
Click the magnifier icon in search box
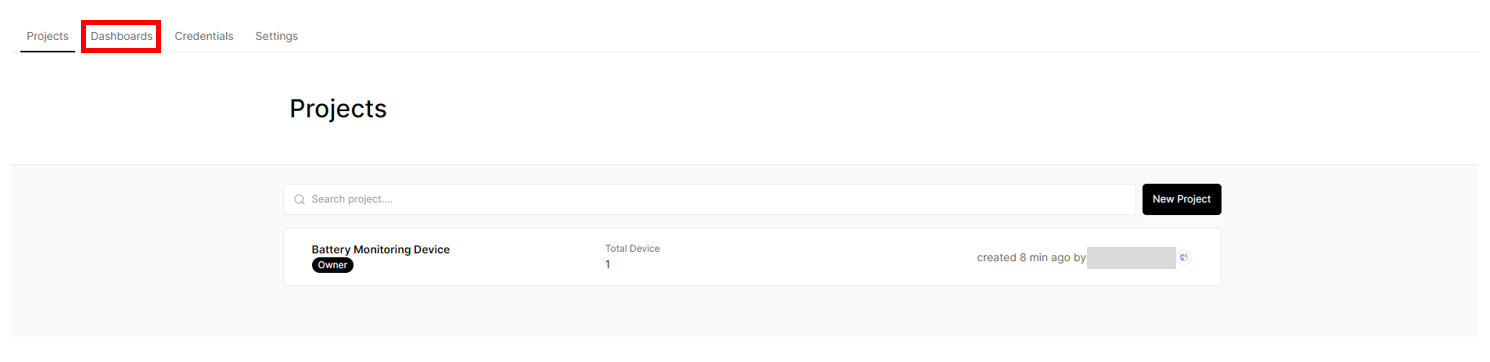click(x=299, y=199)
